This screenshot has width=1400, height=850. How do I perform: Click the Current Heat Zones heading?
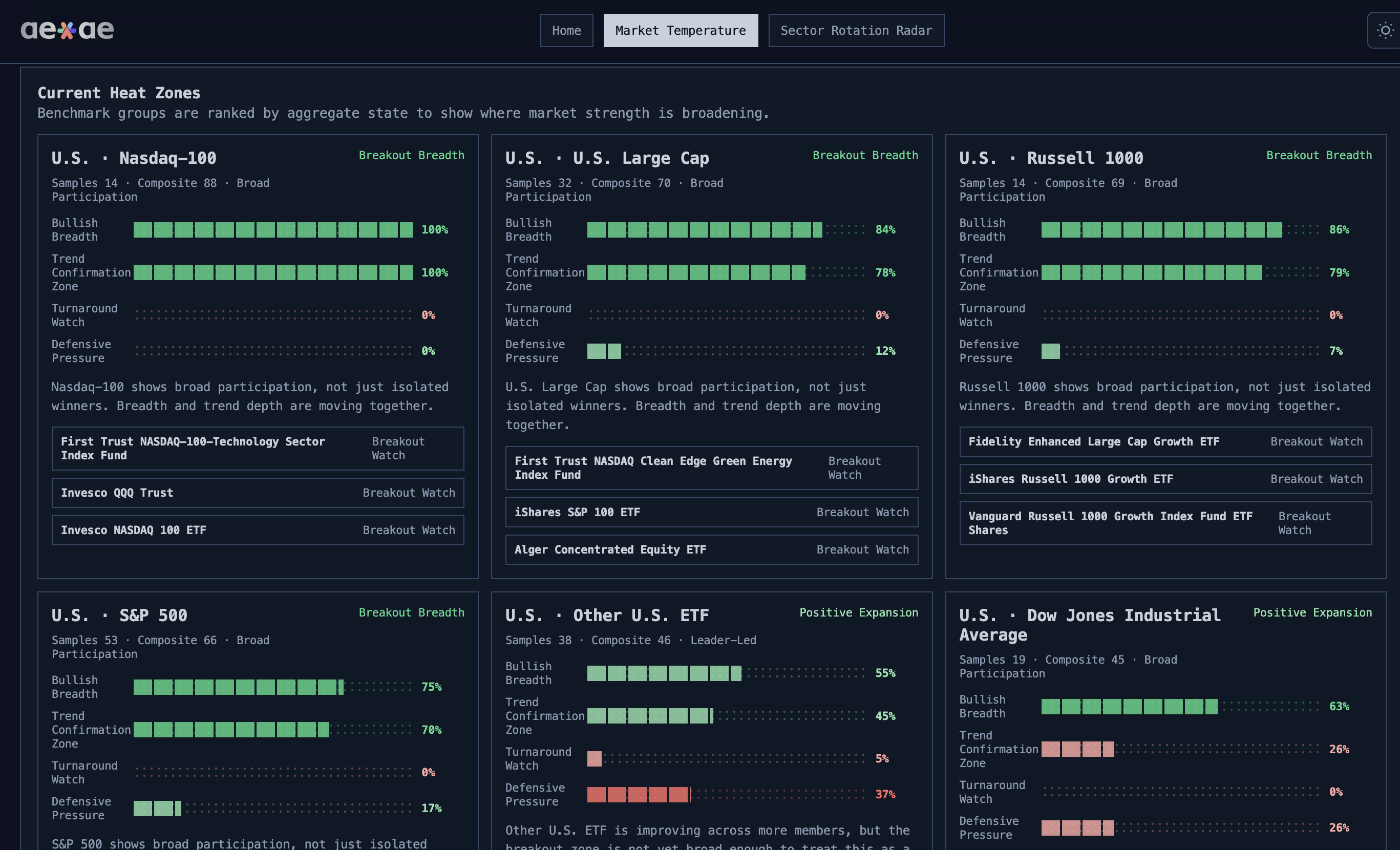point(119,93)
